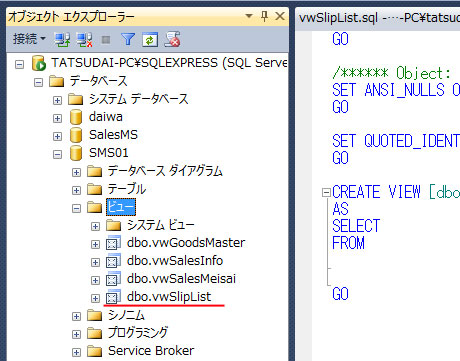This screenshot has width=460, height=361.
Task: Select the システム ビュー folder
Action: (x=160, y=225)
